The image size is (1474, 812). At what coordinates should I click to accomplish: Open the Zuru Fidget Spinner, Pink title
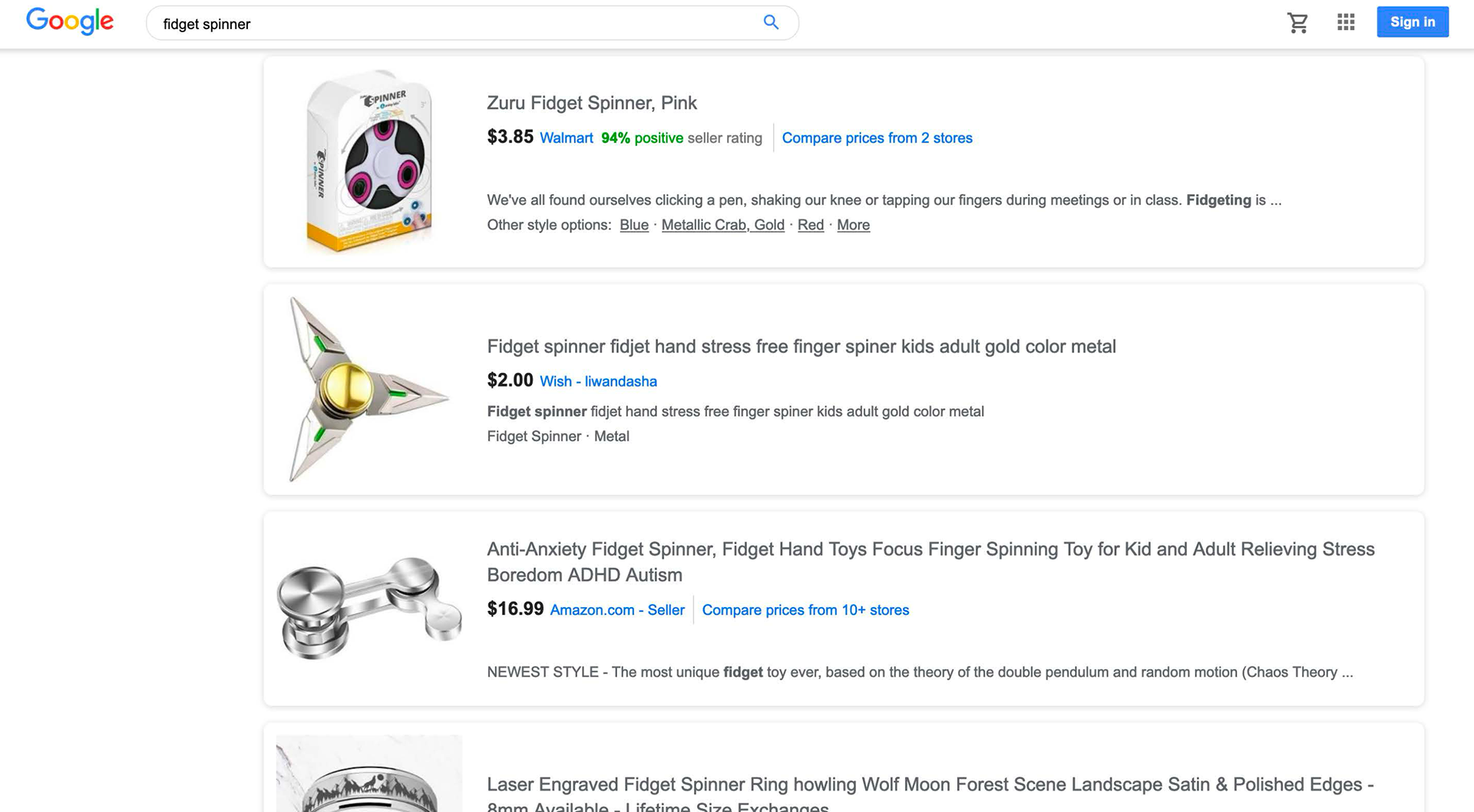pos(591,103)
